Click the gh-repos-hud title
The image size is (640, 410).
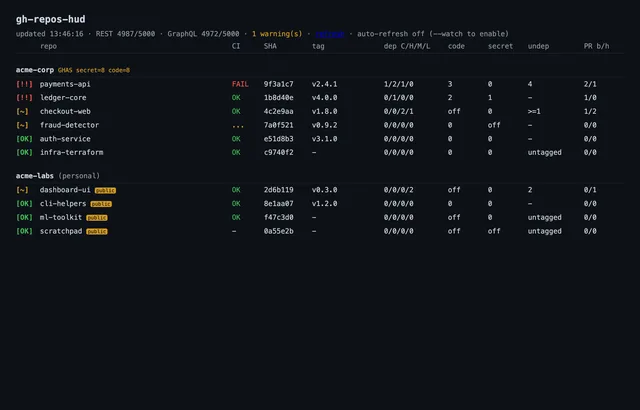pyautogui.click(x=51, y=19)
